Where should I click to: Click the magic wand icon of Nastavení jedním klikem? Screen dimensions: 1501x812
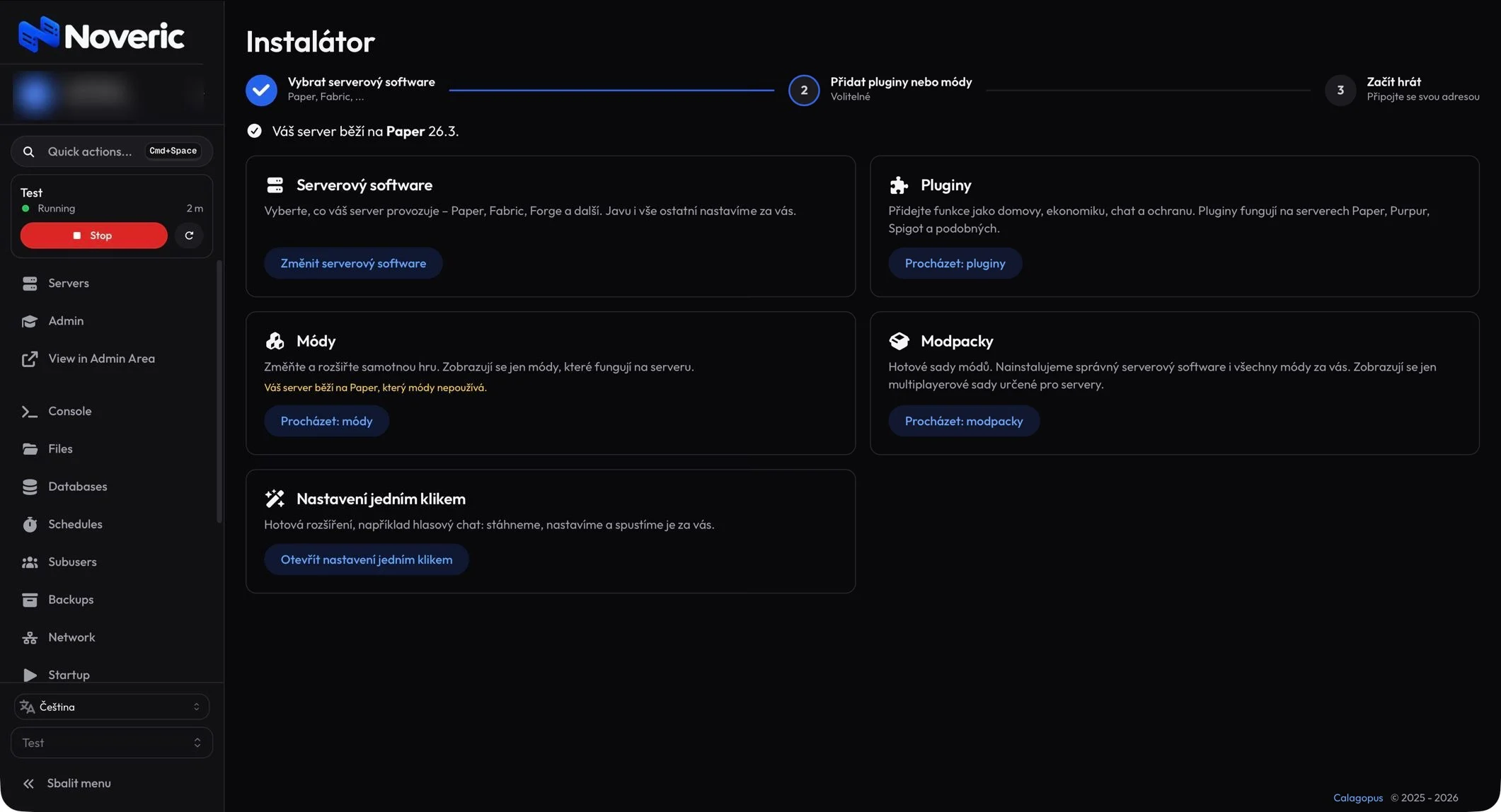point(275,499)
